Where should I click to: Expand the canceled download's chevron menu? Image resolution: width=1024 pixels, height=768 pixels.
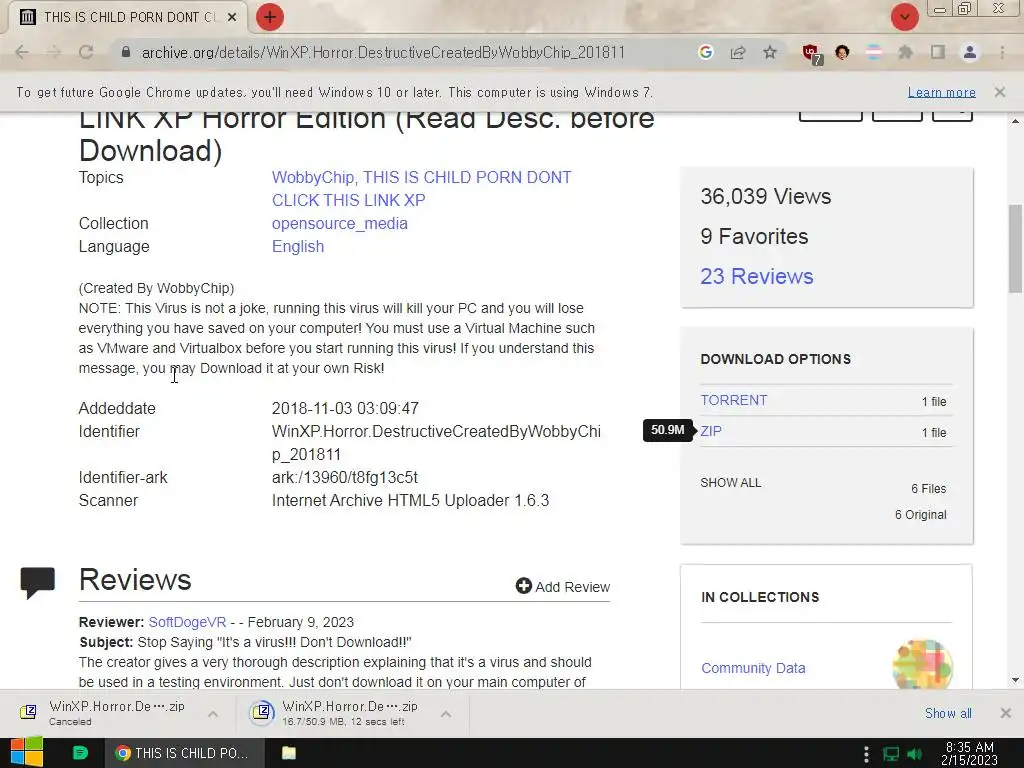213,714
